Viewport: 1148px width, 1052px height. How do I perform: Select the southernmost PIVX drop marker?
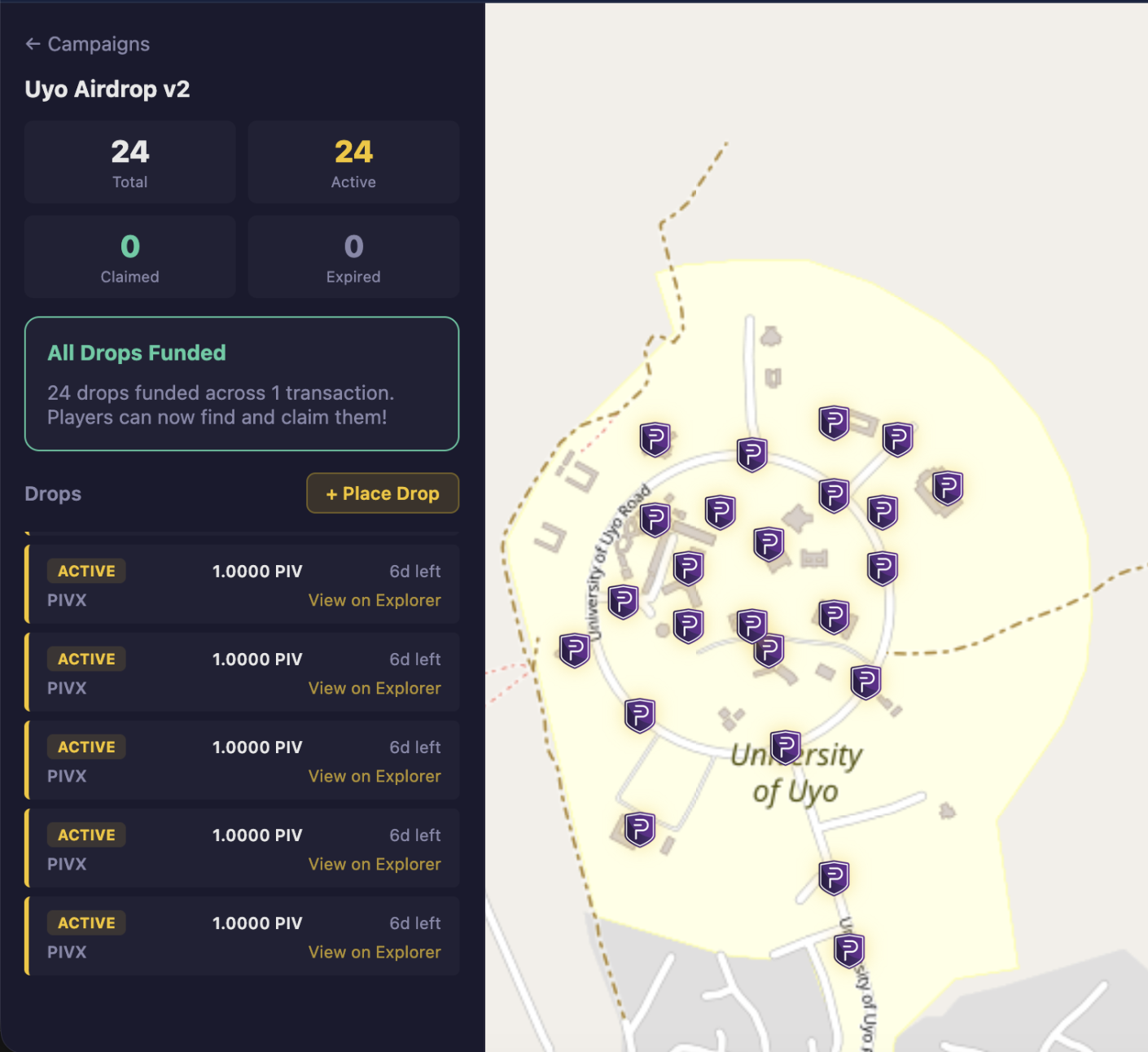[x=849, y=949]
